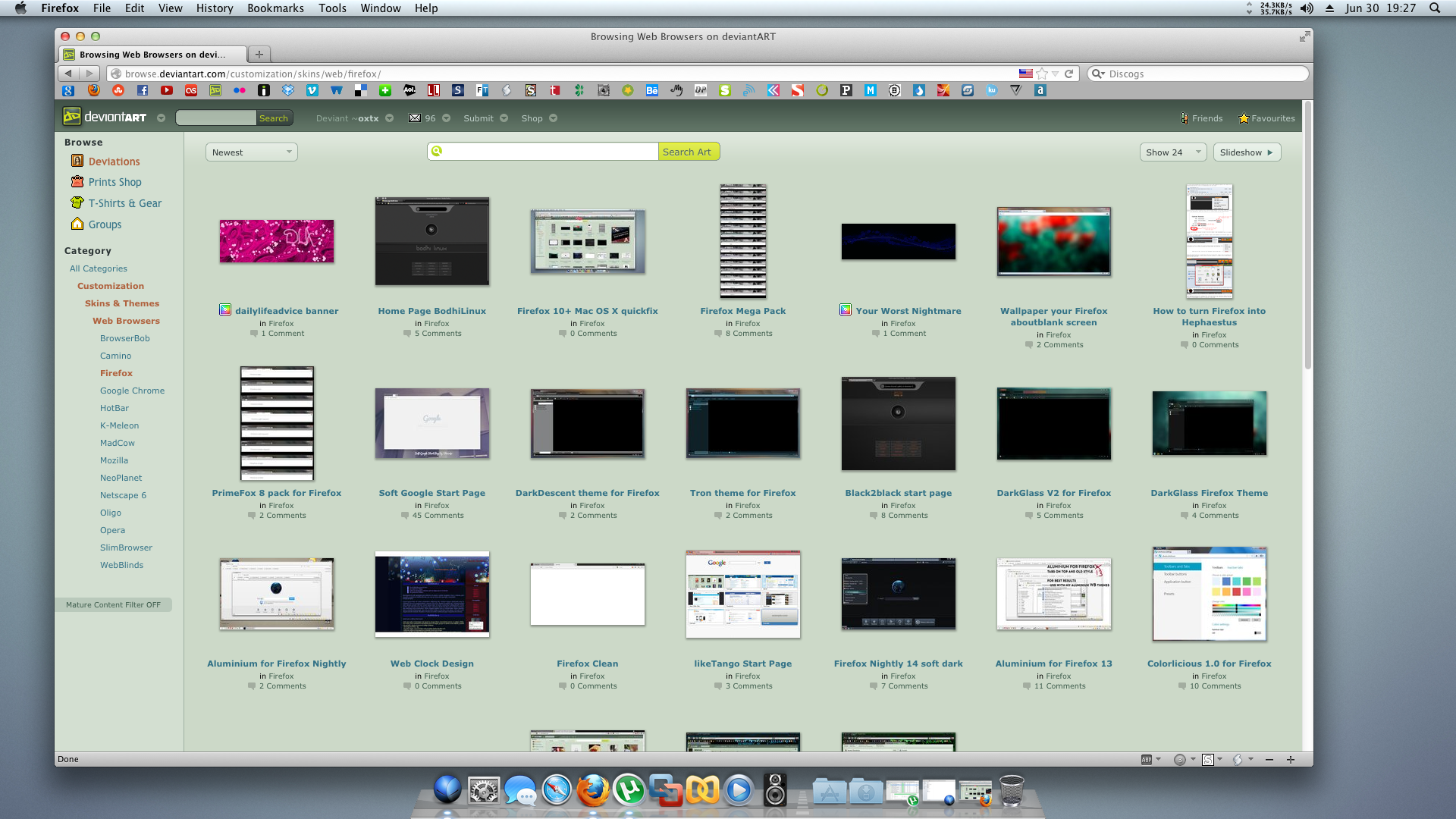This screenshot has width=1456, height=819.
Task: Open the dailylifeadvice banner thumbnail
Action: pyautogui.click(x=277, y=241)
